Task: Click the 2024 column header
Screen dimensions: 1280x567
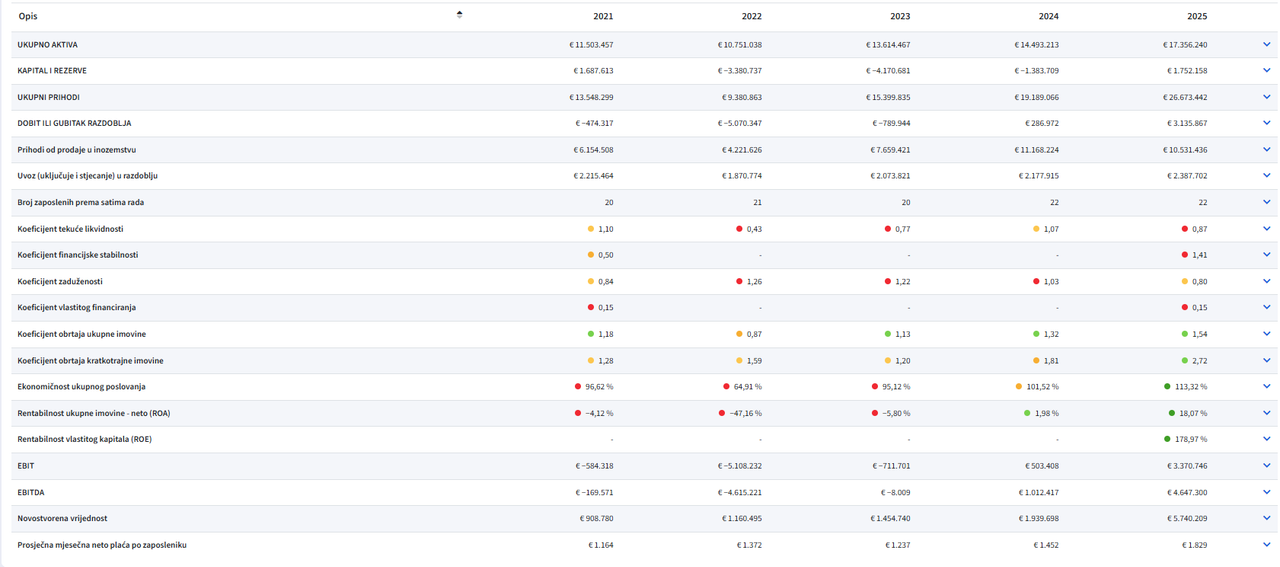Action: [x=1048, y=16]
